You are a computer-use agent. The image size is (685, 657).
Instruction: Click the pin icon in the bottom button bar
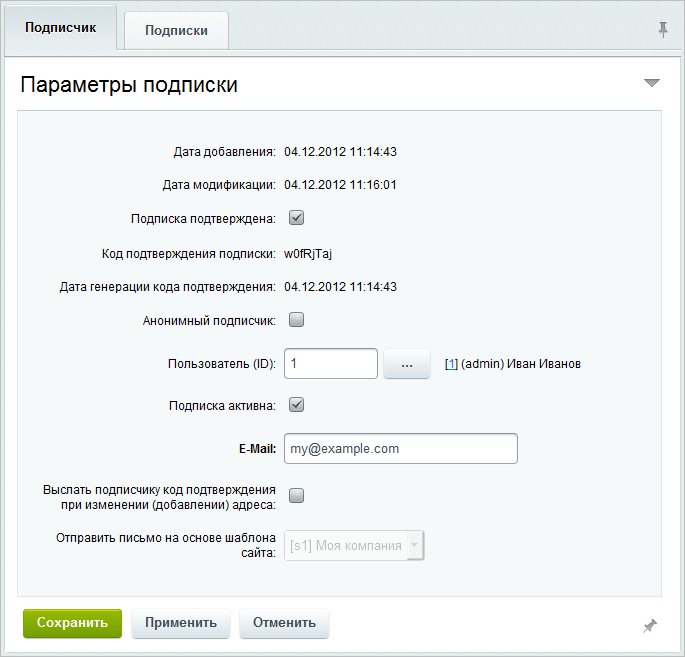pos(650,625)
